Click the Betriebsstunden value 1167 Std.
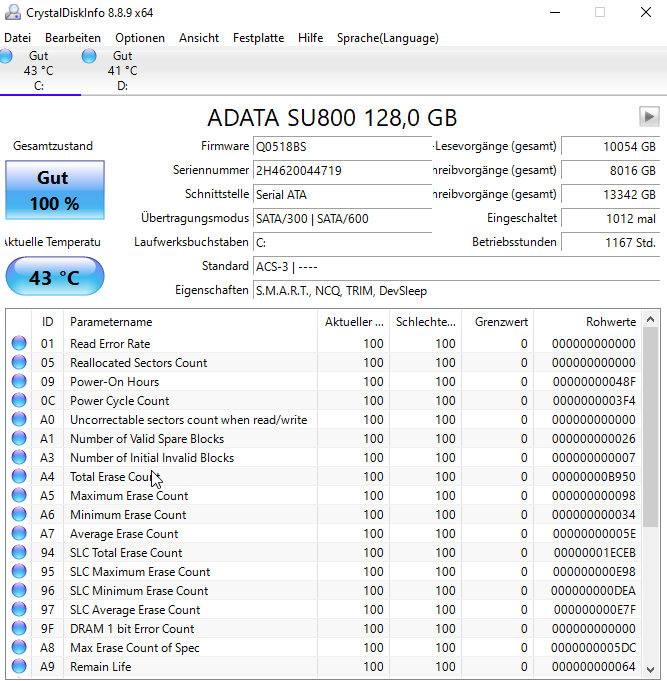This screenshot has height=681, width=667. pyautogui.click(x=611, y=242)
